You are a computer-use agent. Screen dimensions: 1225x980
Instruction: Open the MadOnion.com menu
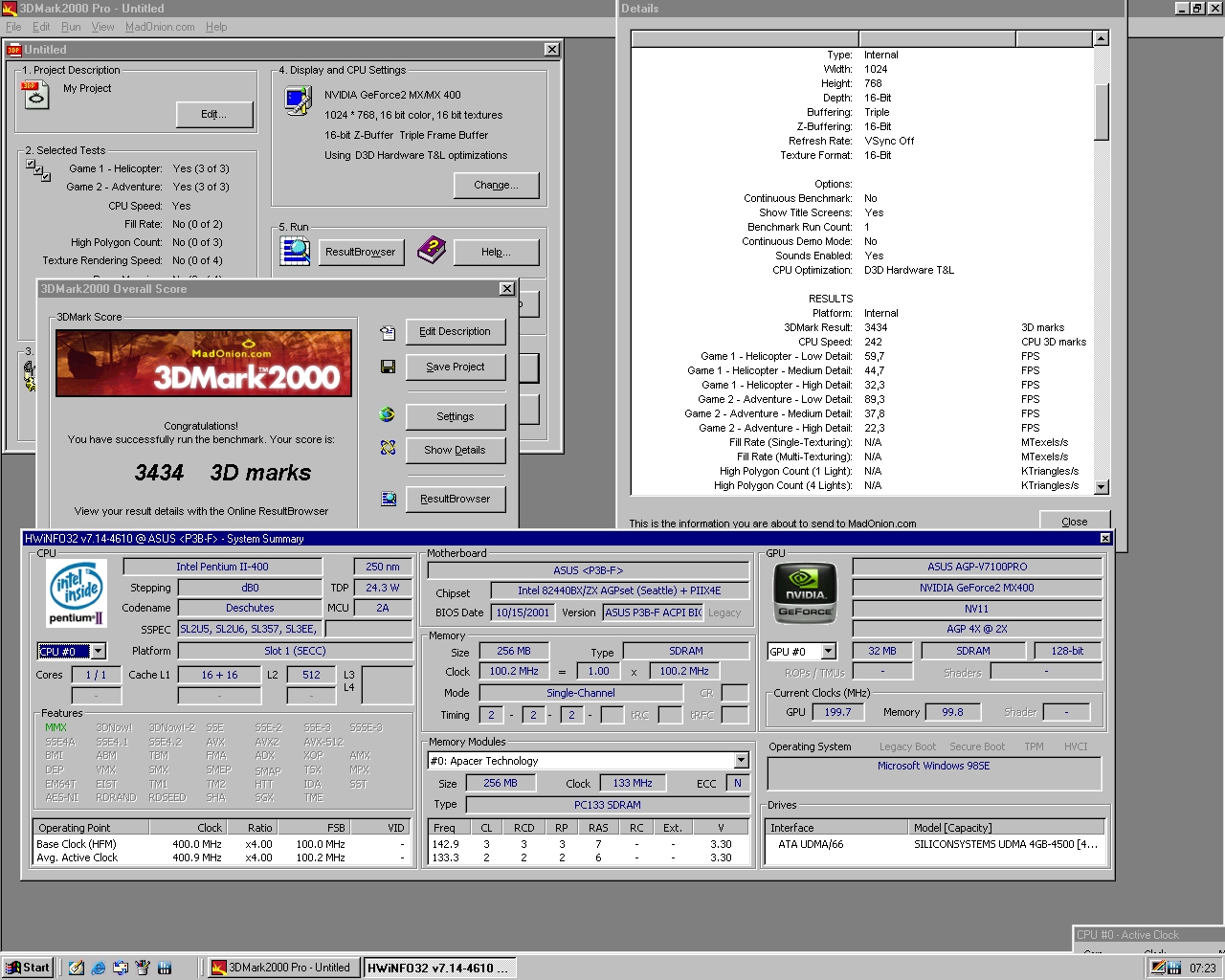160,27
